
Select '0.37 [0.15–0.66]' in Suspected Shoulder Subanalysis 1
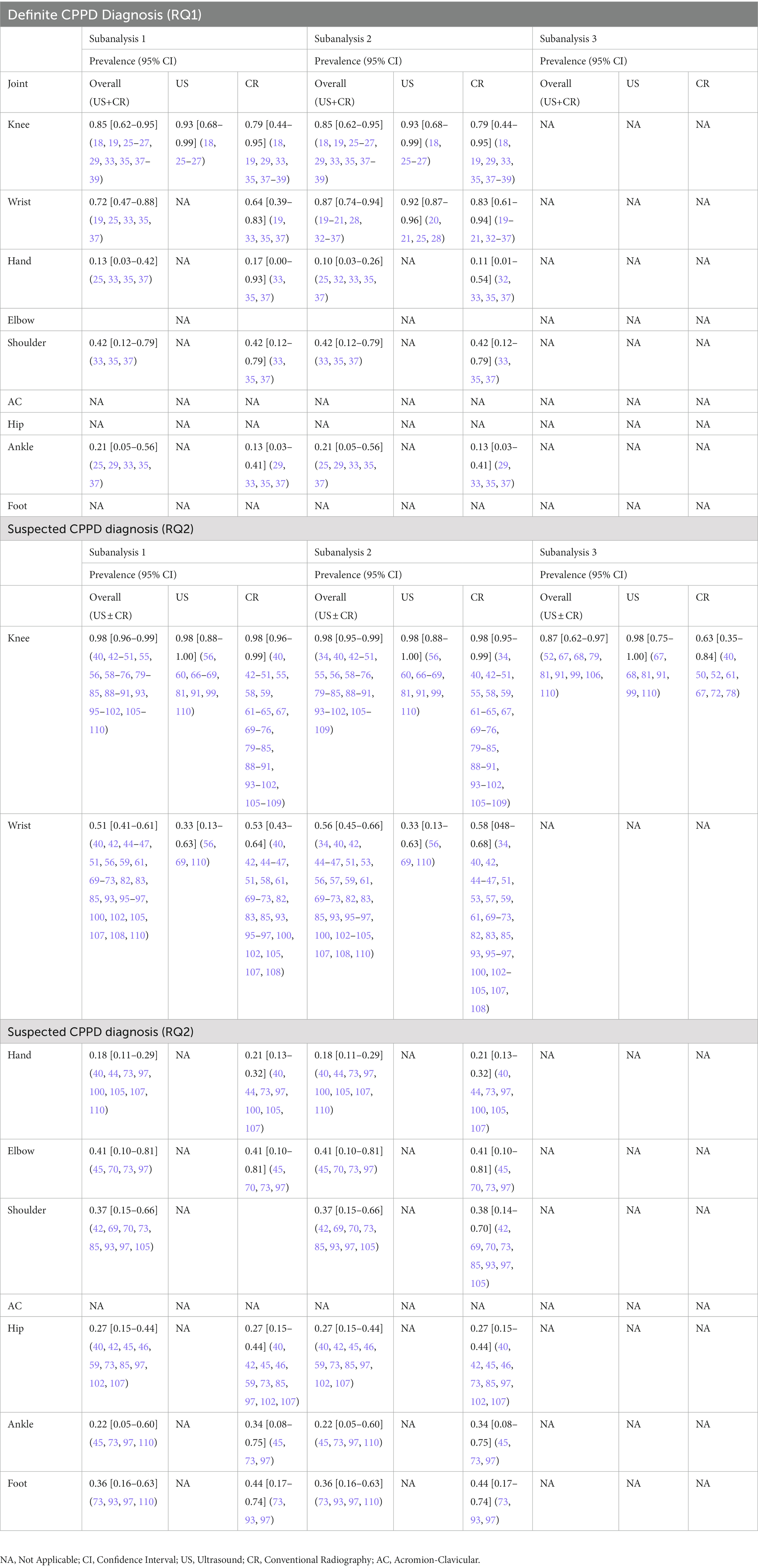click(x=123, y=1210)
